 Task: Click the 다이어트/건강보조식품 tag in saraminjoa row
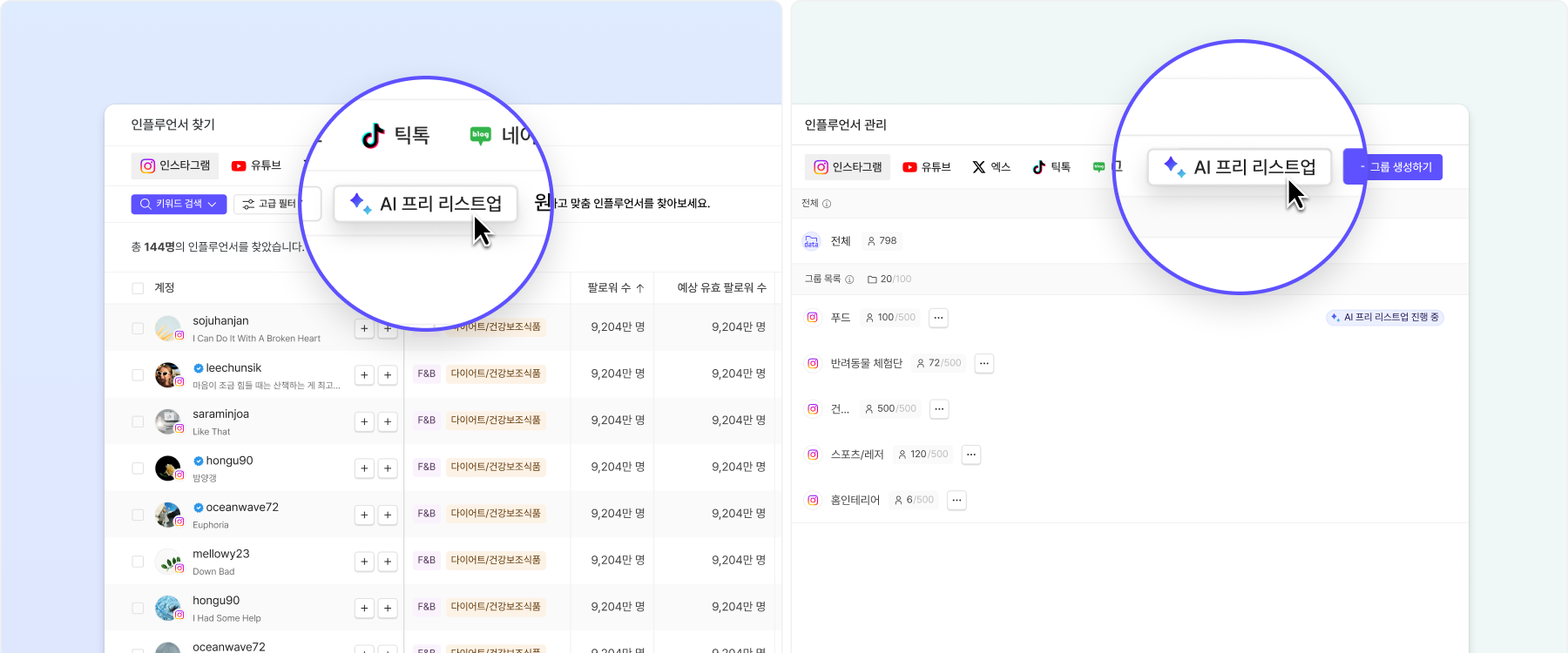[496, 421]
